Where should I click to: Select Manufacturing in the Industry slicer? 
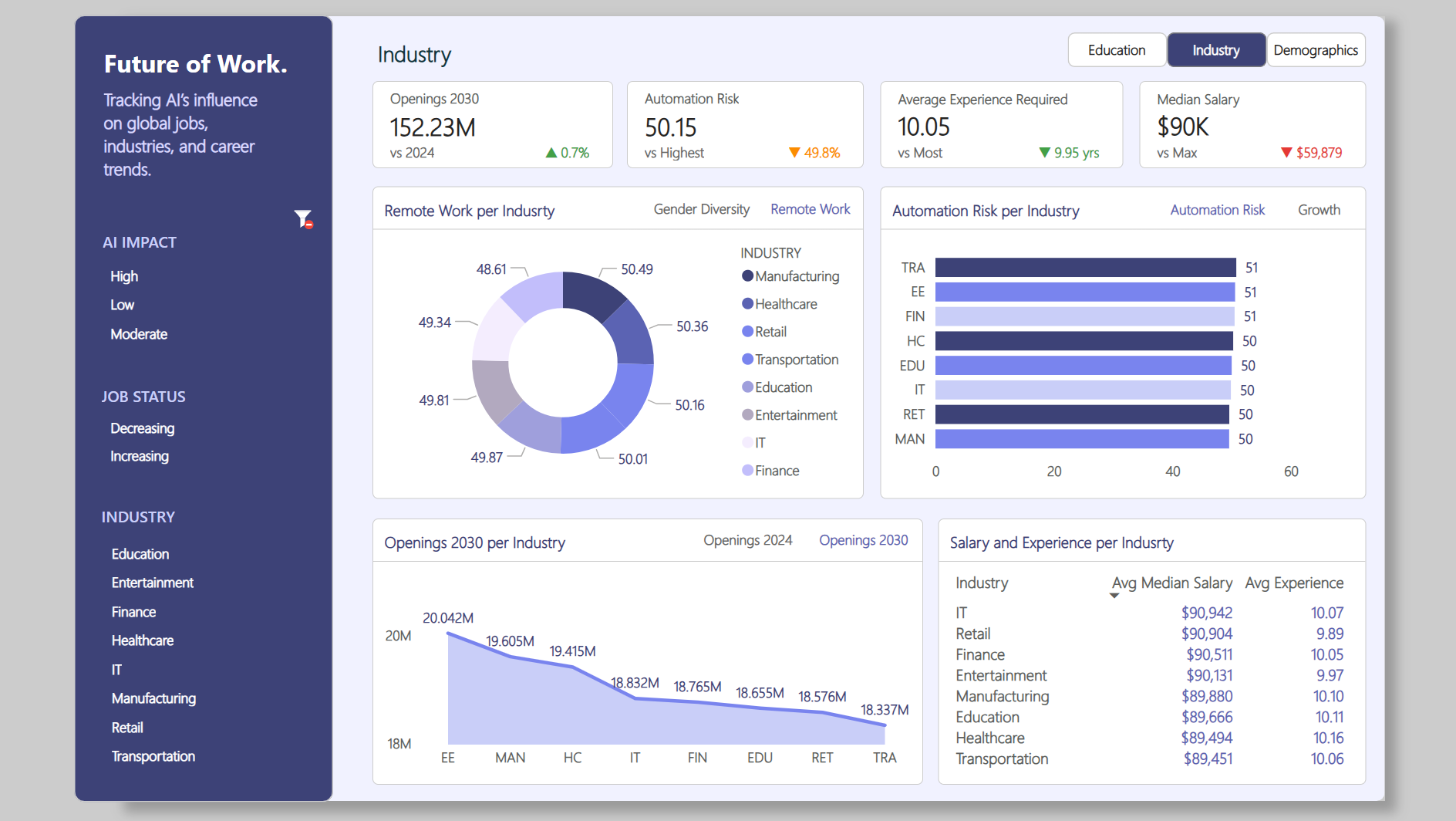point(153,698)
